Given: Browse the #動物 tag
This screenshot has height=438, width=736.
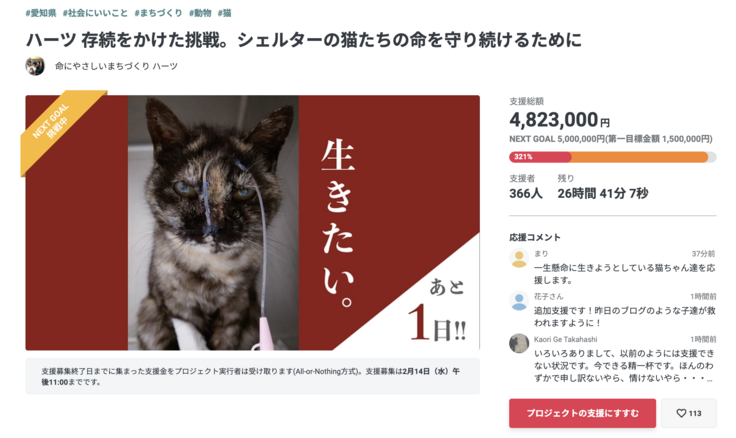Looking at the screenshot, I should (200, 13).
